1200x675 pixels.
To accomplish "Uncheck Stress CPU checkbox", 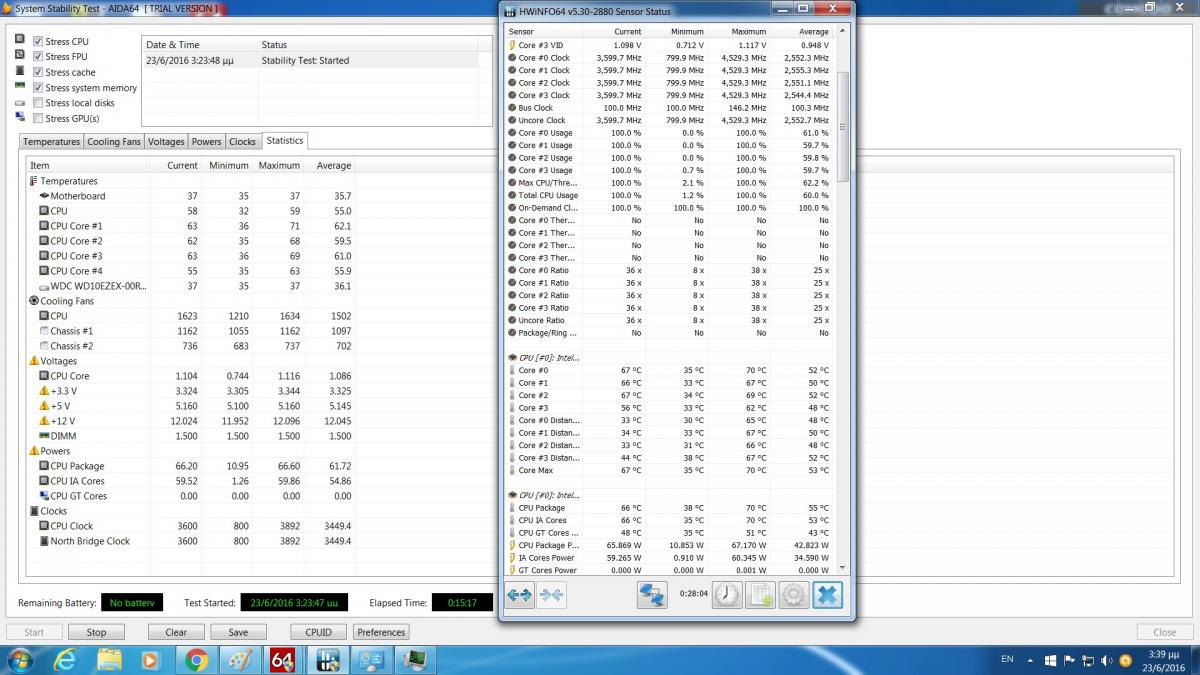I will click(38, 41).
